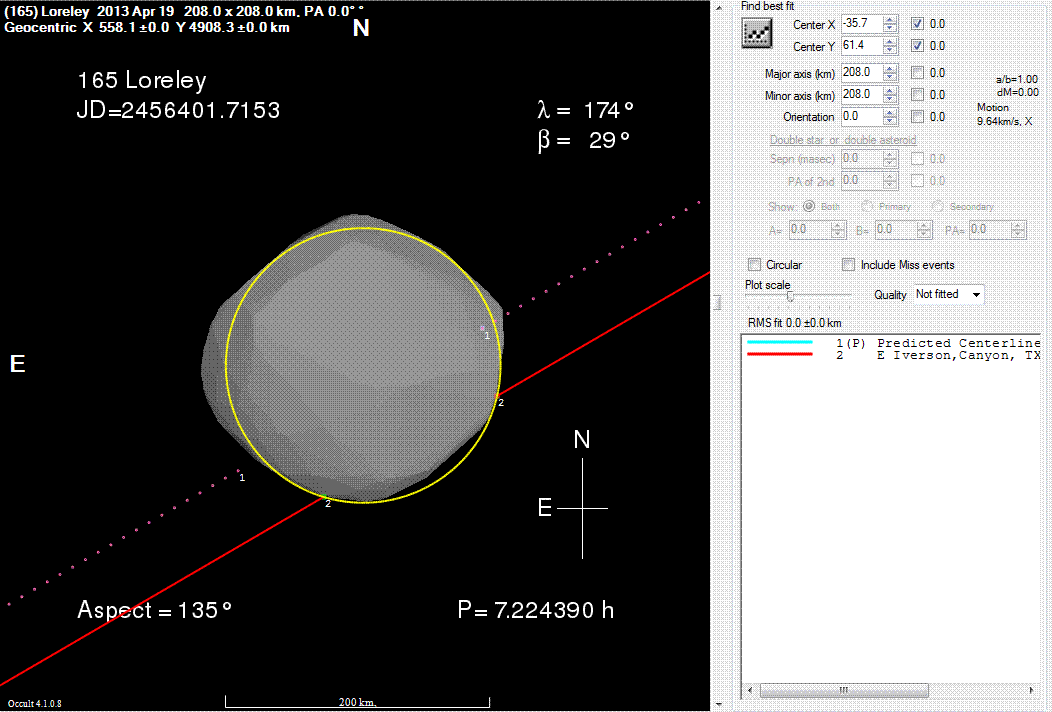Click the cyan legend line swatch
1052x712 pixels.
[780, 342]
